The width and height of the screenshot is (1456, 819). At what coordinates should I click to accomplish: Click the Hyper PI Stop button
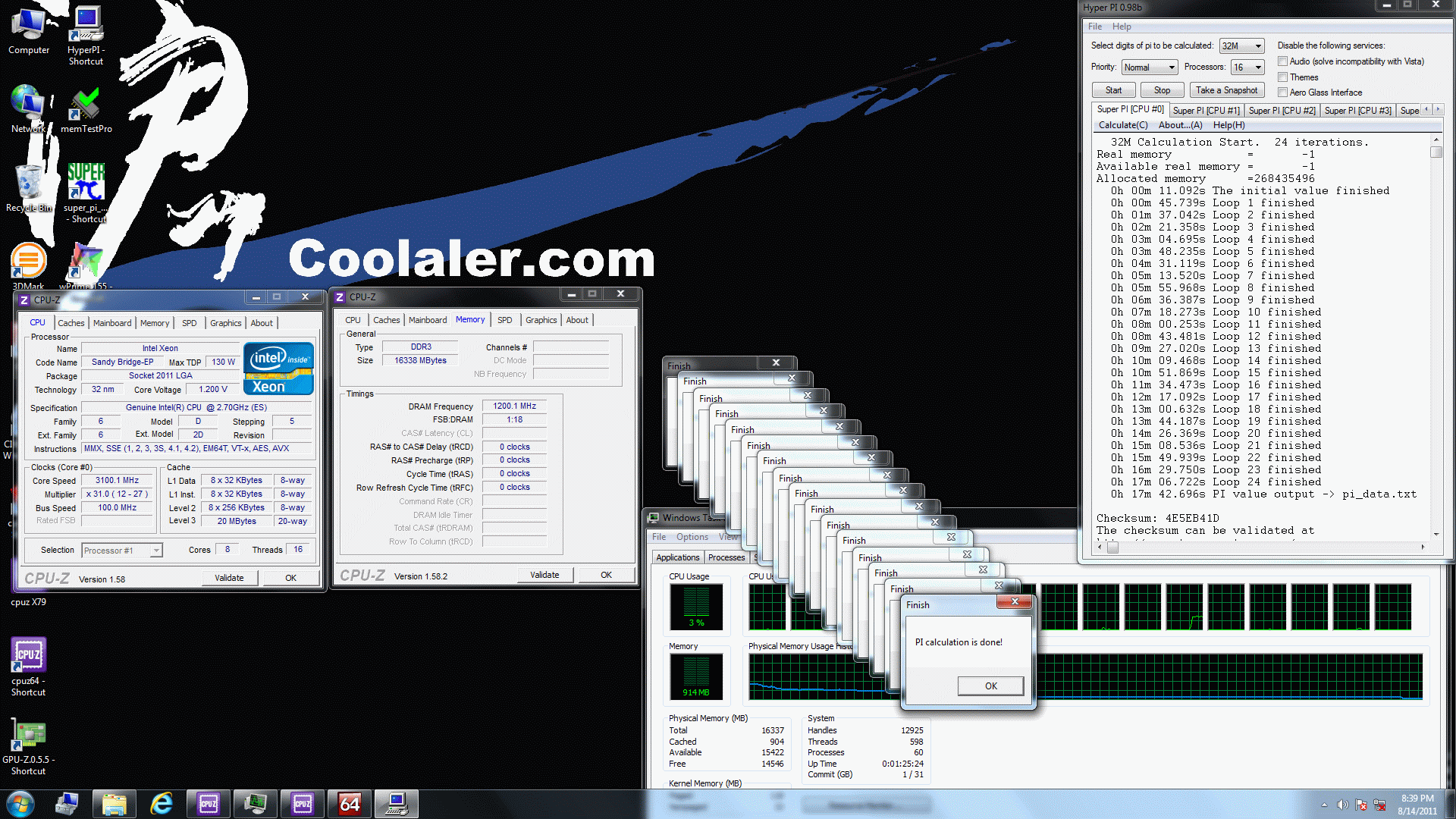(1162, 90)
